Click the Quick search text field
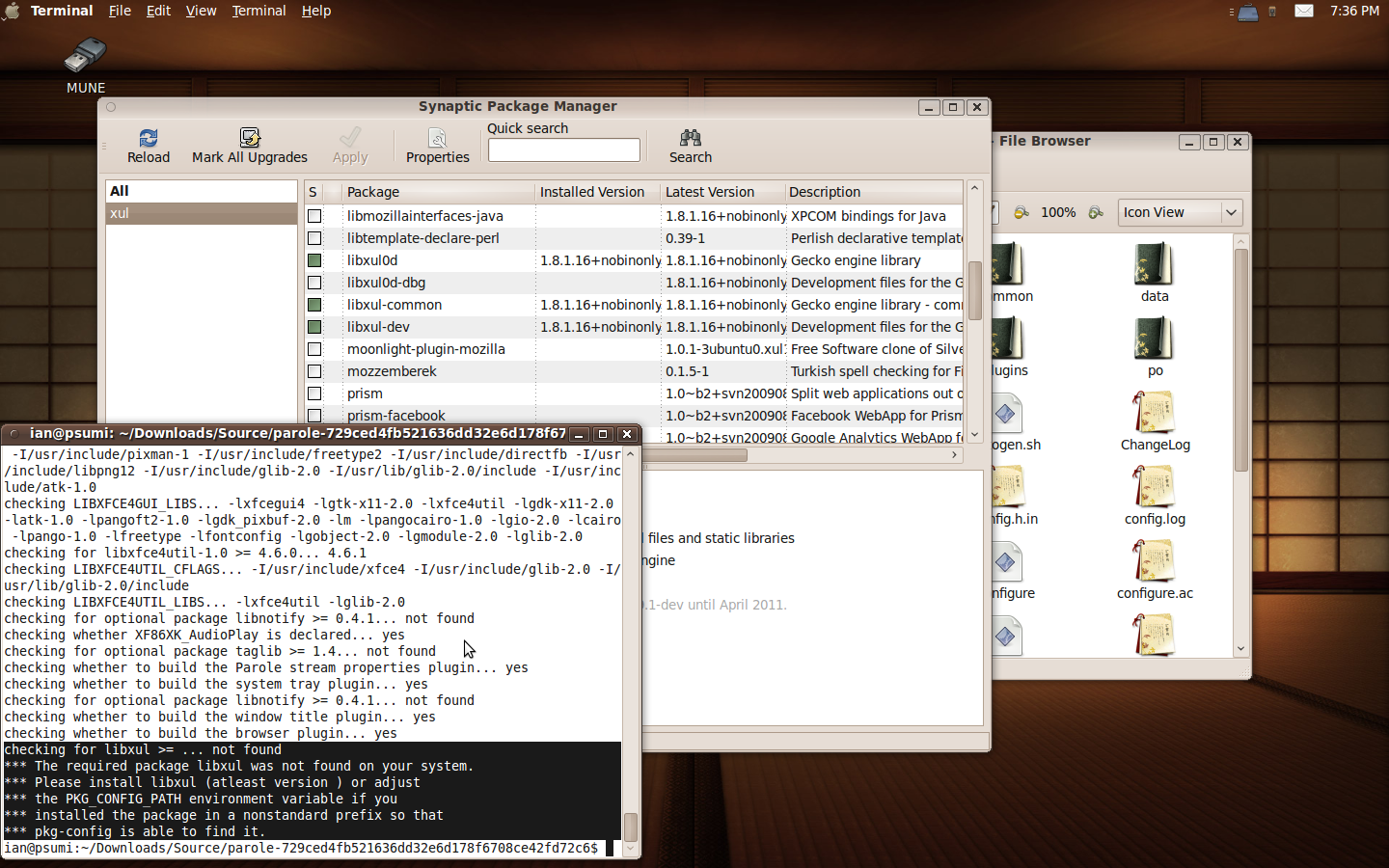Viewport: 1389px width, 868px height. 563,150
